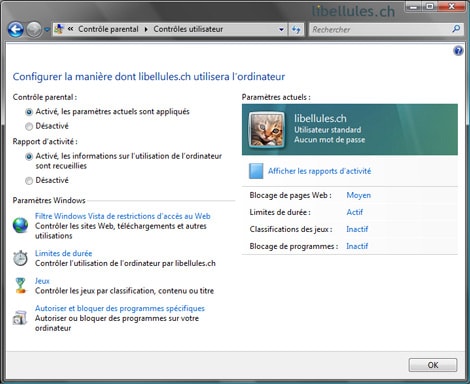The height and width of the screenshot is (384, 470).
Task: Click the help question mark icon
Action: [x=458, y=51]
